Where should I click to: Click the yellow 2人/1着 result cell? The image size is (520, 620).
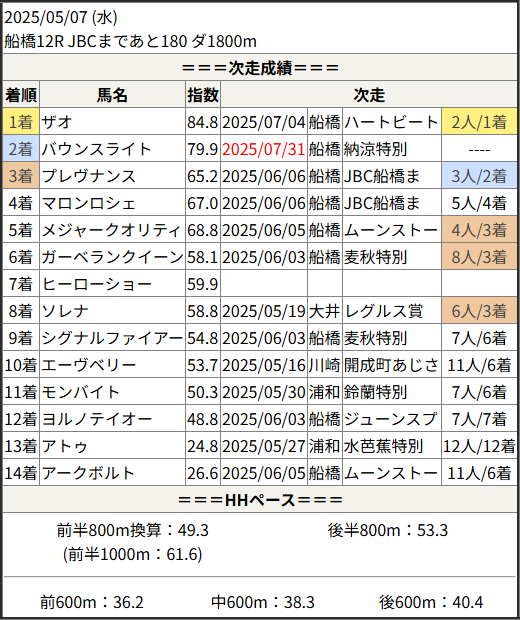coord(479,121)
